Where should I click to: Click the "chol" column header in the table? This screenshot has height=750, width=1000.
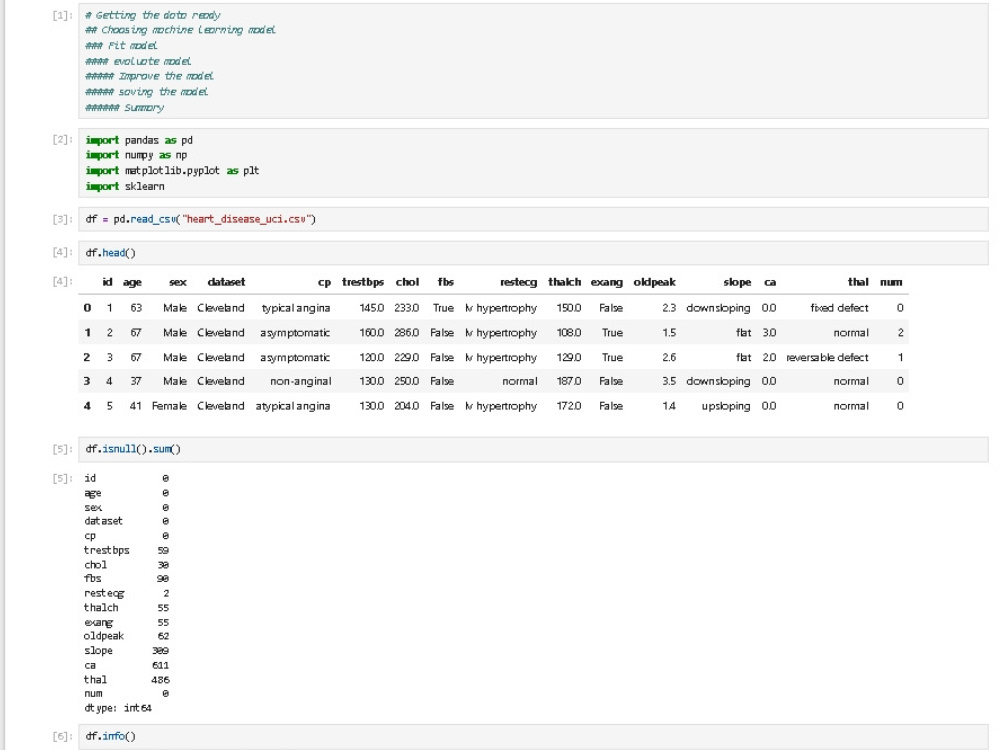(408, 282)
